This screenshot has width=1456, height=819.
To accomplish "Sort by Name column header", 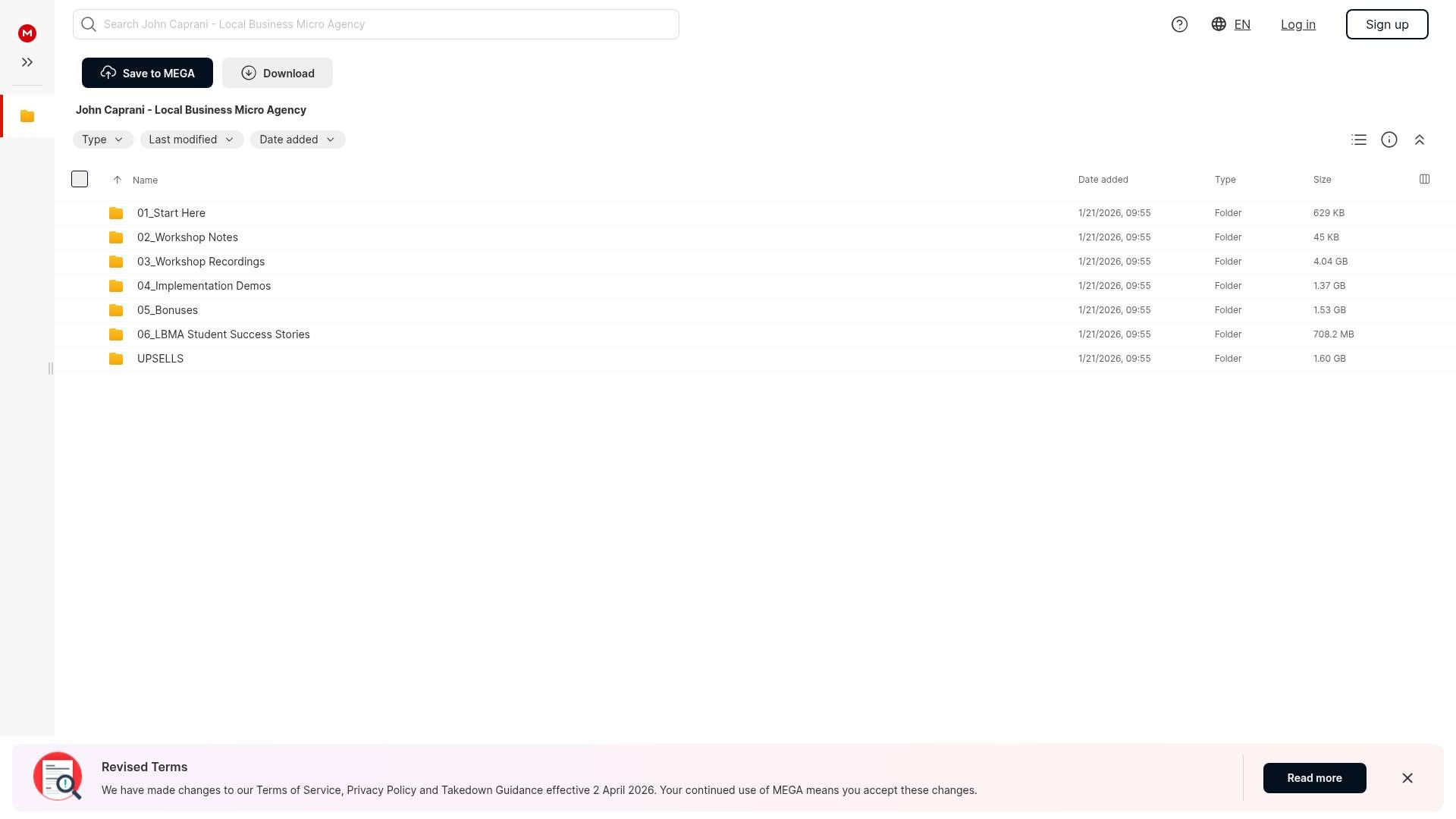I will (145, 180).
